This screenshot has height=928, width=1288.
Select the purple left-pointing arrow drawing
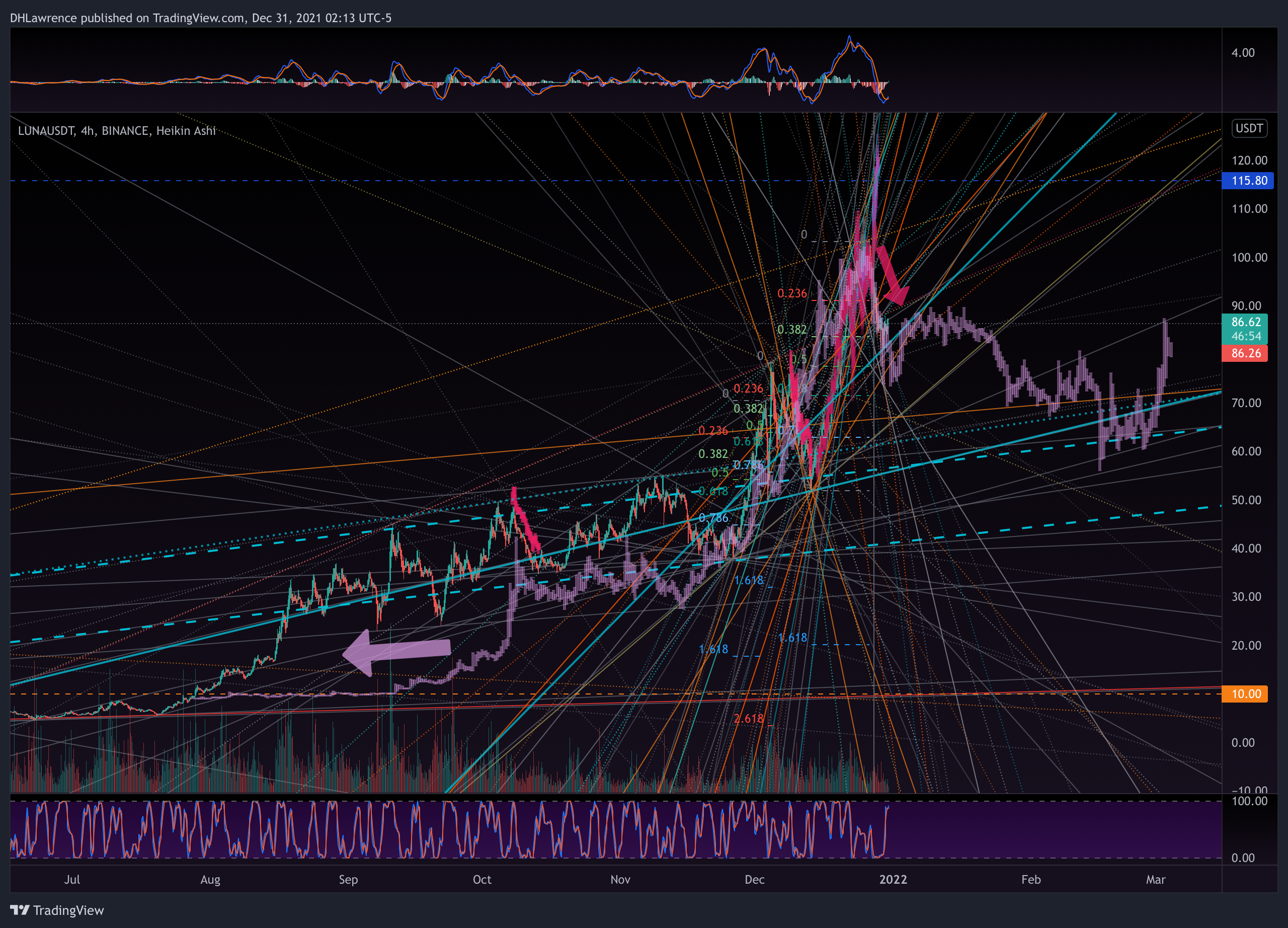[x=396, y=652]
